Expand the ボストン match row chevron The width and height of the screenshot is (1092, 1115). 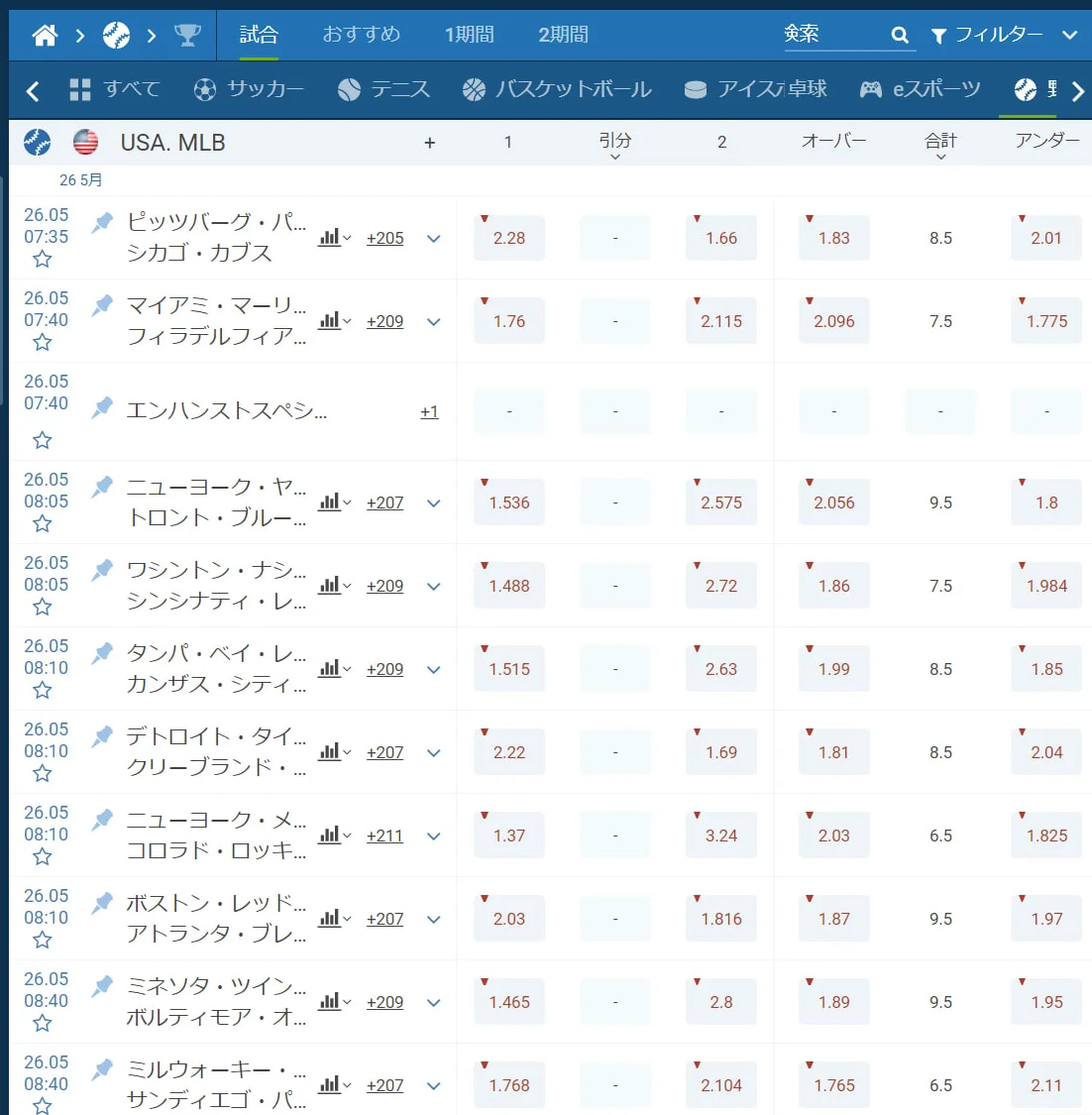pyautogui.click(x=434, y=920)
